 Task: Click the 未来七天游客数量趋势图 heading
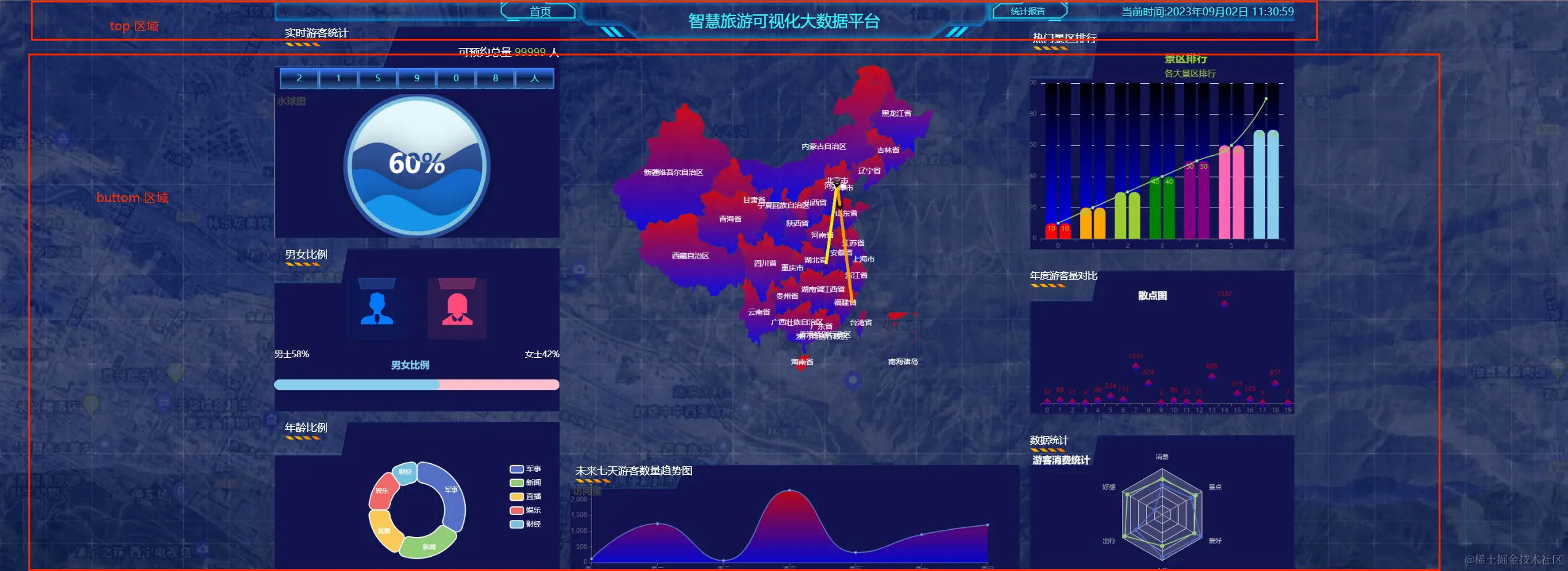pyautogui.click(x=634, y=471)
